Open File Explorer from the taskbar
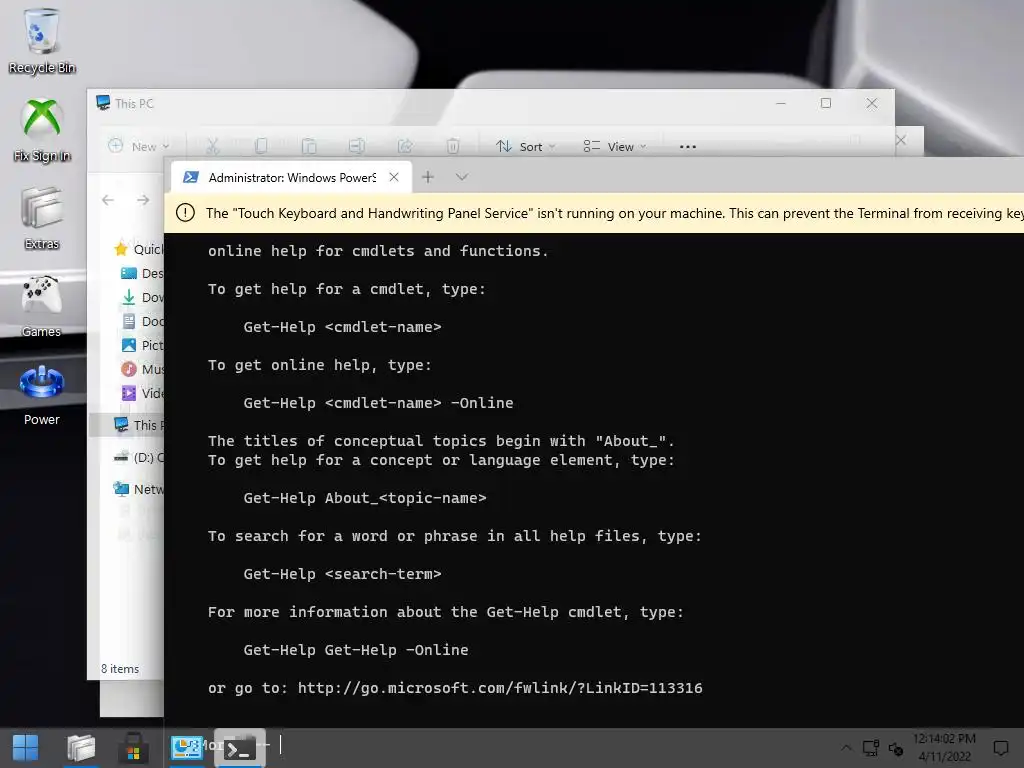 point(81,748)
